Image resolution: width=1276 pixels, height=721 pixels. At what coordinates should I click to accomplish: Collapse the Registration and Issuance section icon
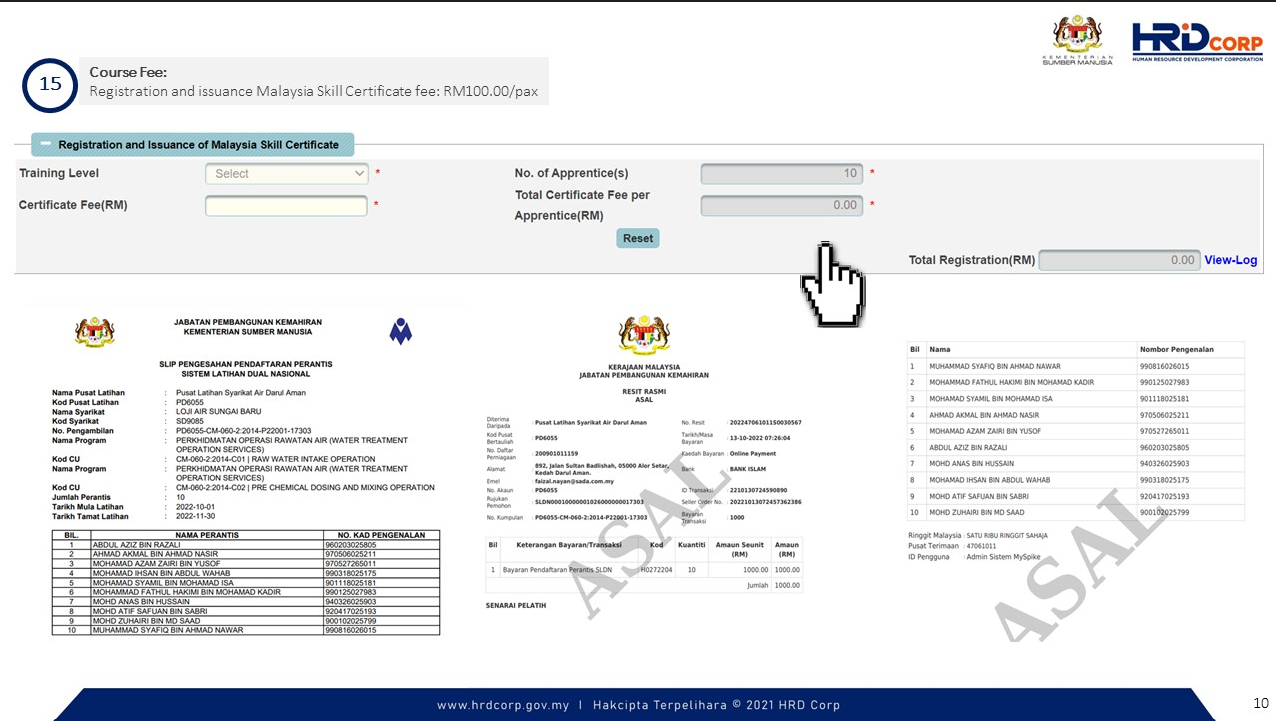click(x=45, y=144)
